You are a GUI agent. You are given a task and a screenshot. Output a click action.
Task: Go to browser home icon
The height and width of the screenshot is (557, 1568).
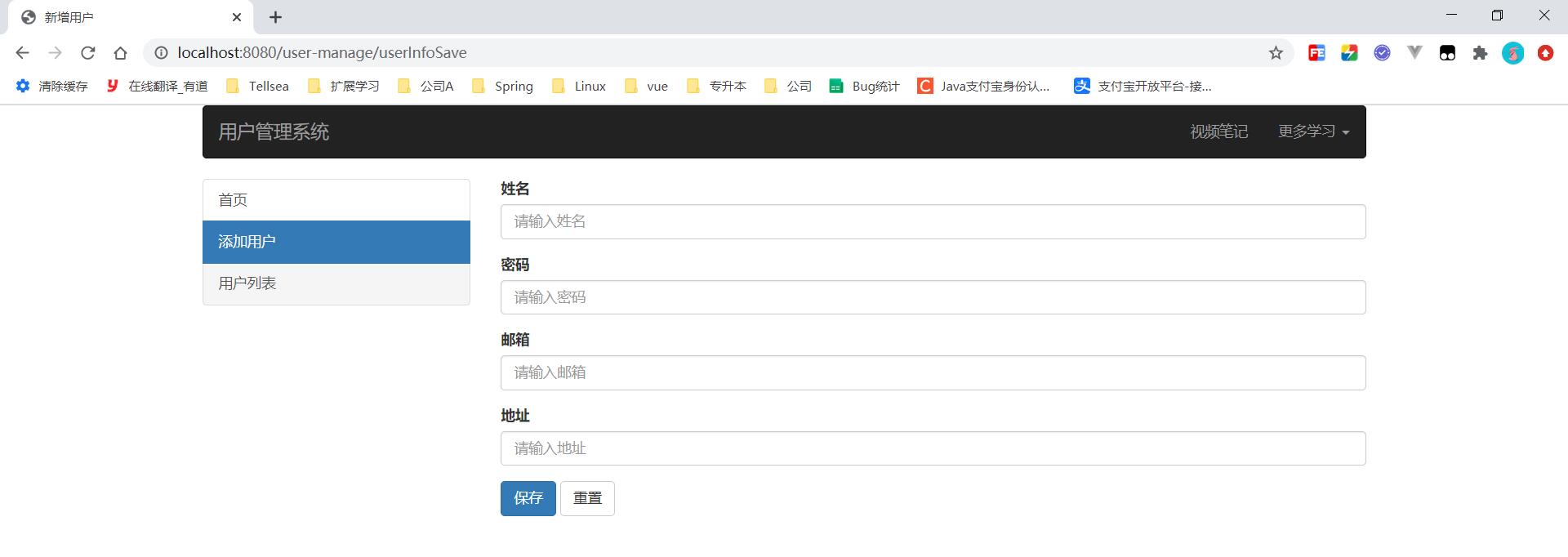point(120,53)
